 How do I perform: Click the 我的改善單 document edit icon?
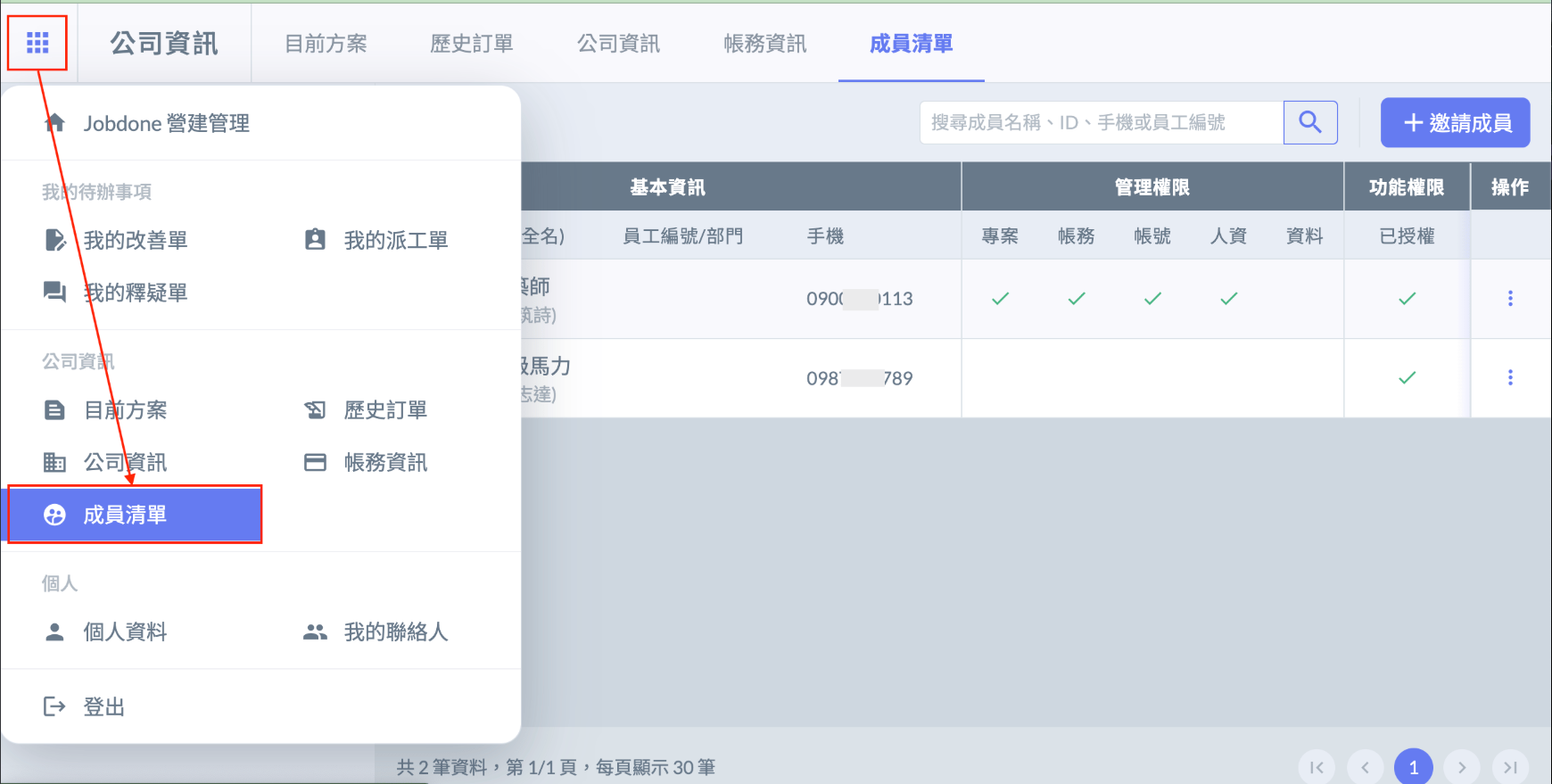pos(54,240)
